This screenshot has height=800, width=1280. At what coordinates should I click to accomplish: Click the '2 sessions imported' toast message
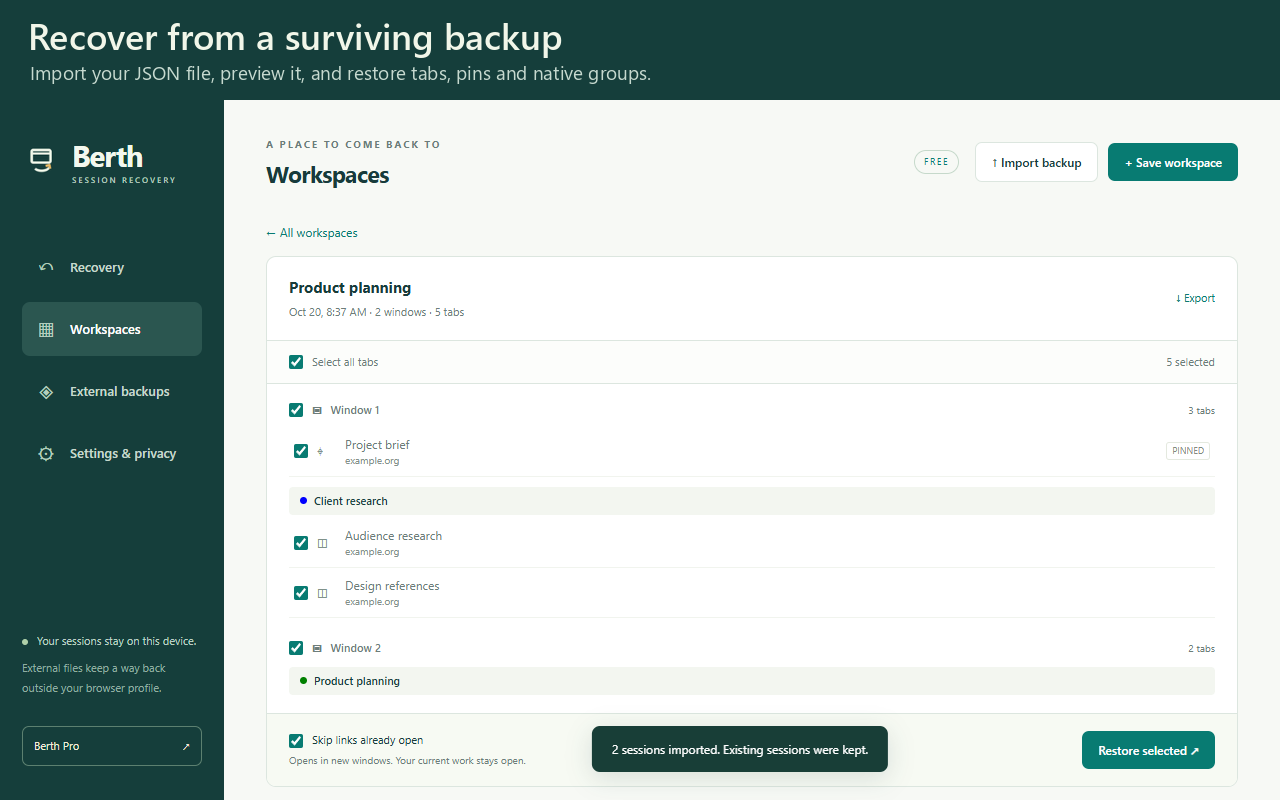point(740,749)
